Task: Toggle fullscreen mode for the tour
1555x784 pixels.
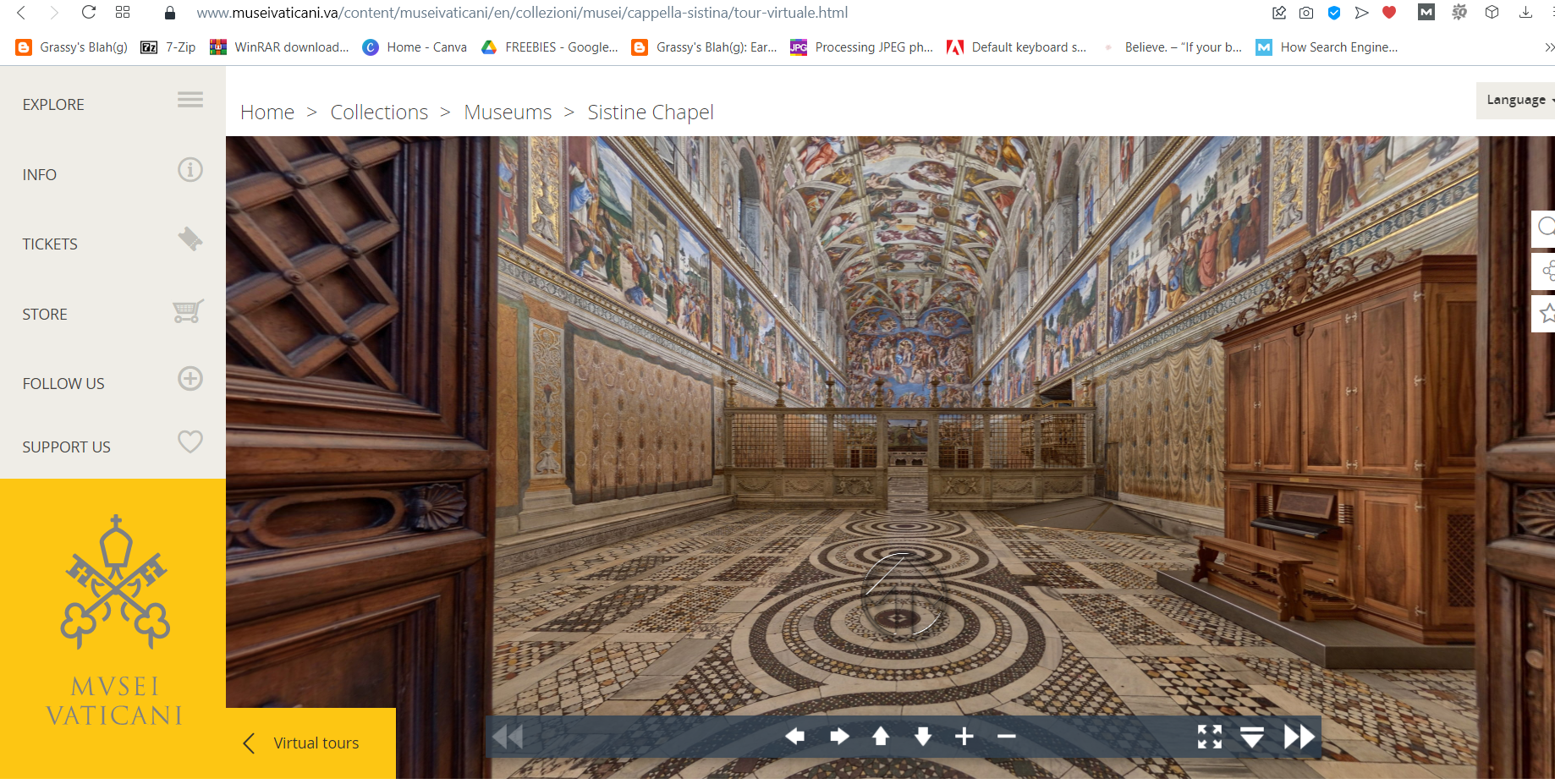Action: click(1210, 737)
